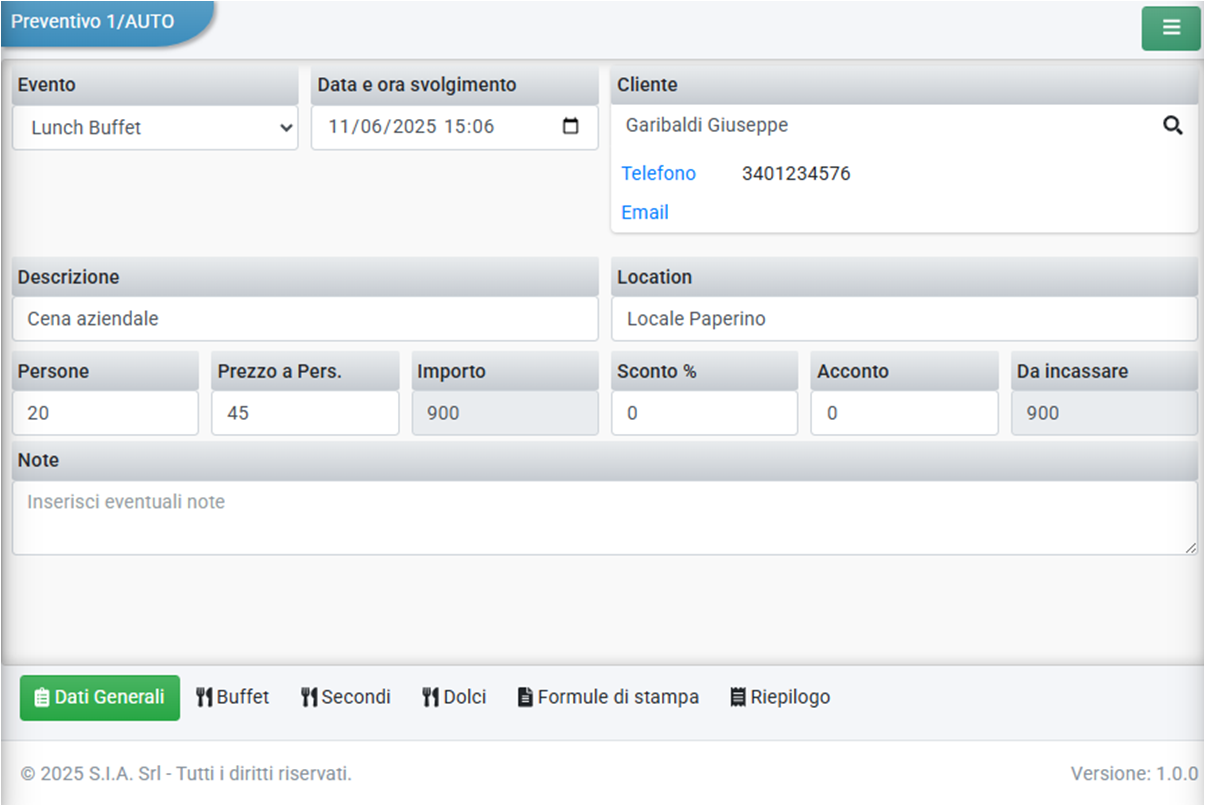Screen dimensions: 1206x805
Task: Open the green hamburger menu
Action: (1170, 28)
